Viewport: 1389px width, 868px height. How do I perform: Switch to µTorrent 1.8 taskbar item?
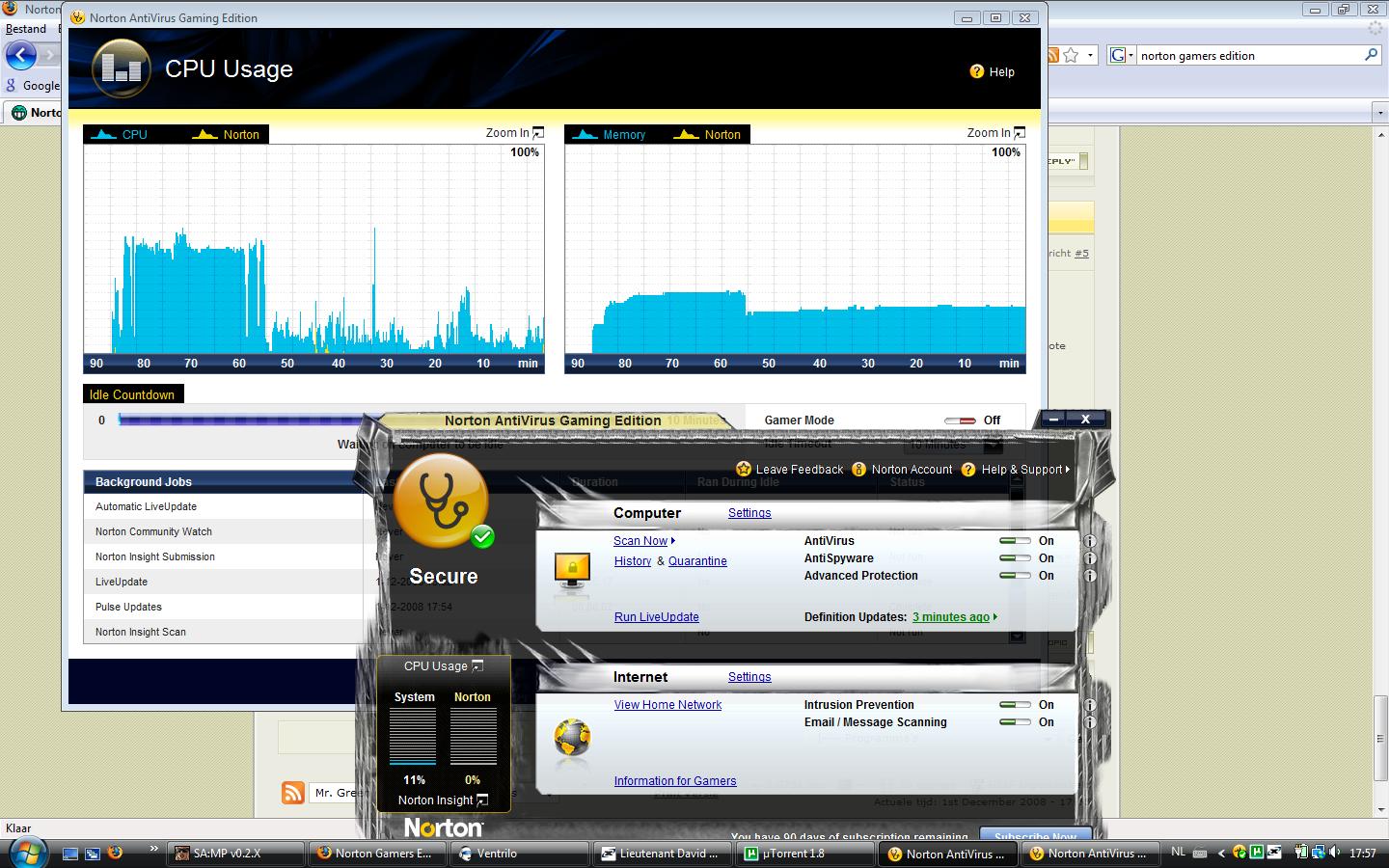pyautogui.click(x=805, y=854)
